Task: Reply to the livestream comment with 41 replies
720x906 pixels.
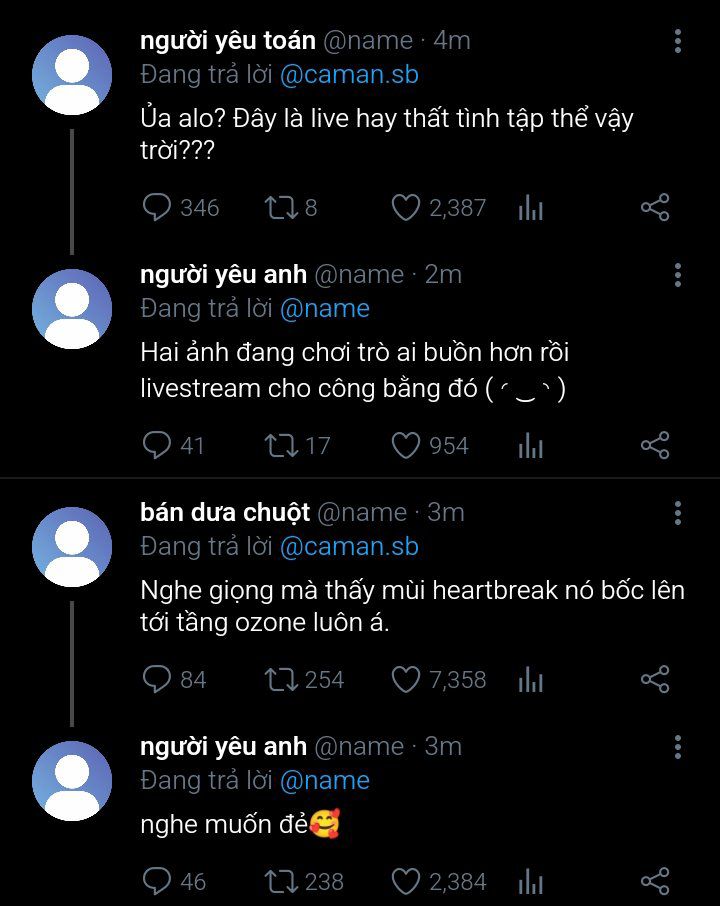Action: pyautogui.click(x=158, y=445)
